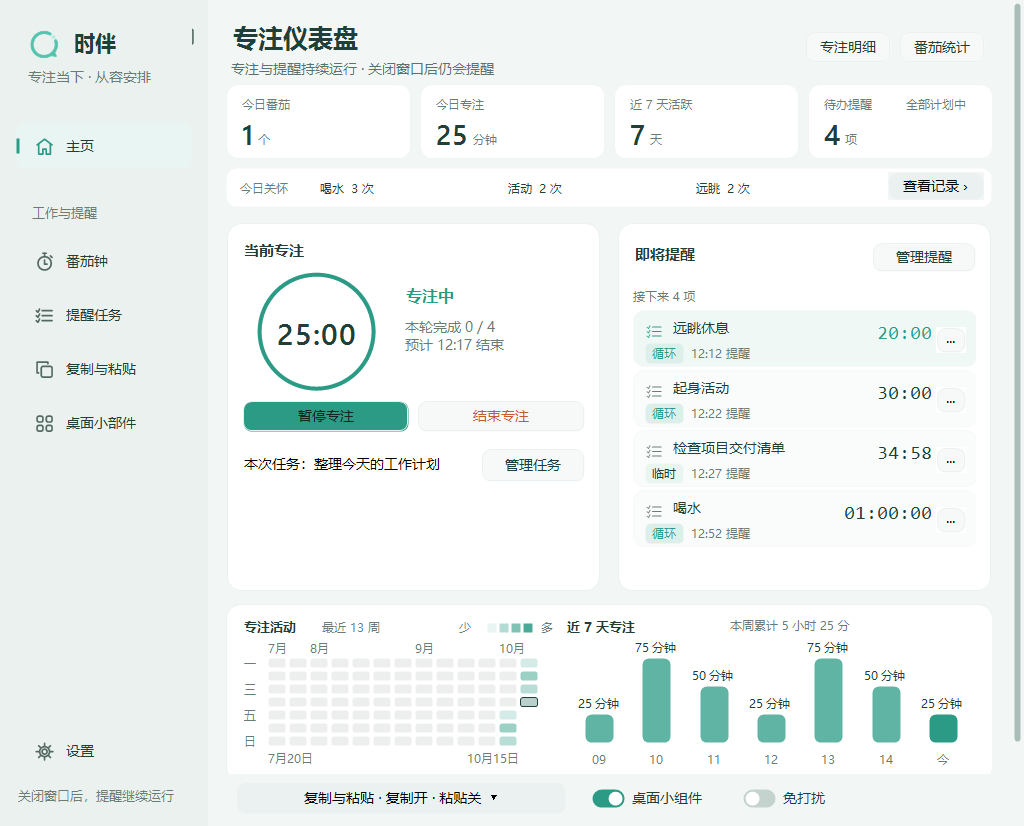Click the list icon of 起身活动 reminder
This screenshot has height=826, width=1024.
pos(654,391)
